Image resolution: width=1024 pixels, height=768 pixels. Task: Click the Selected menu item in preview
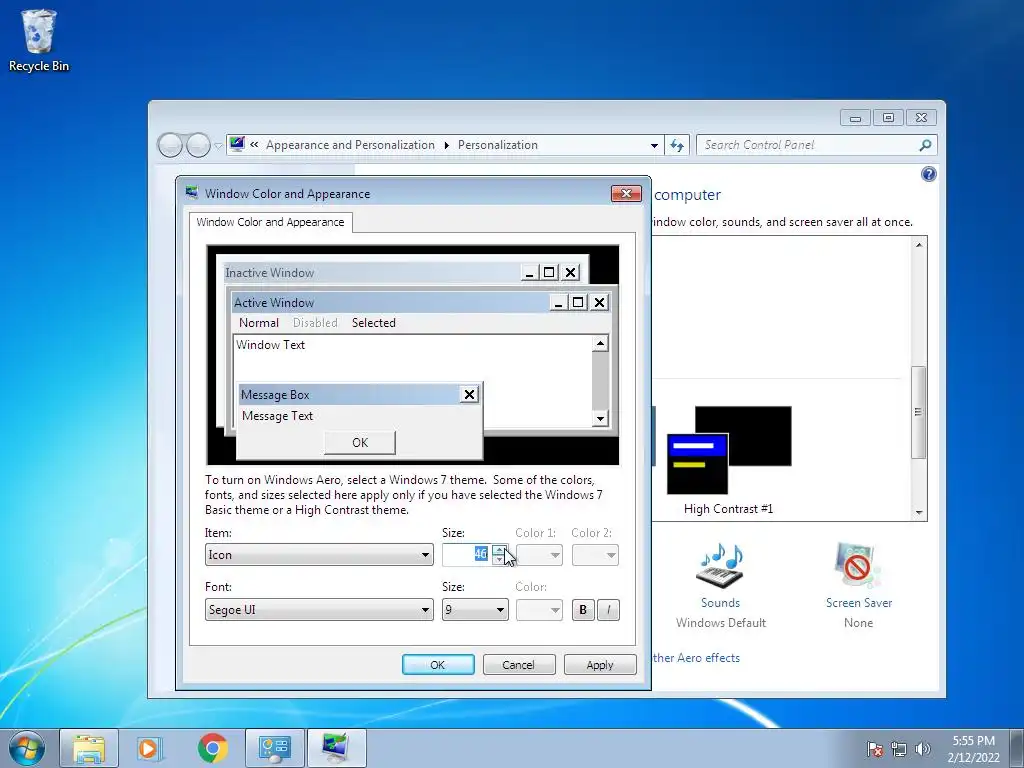(x=374, y=323)
